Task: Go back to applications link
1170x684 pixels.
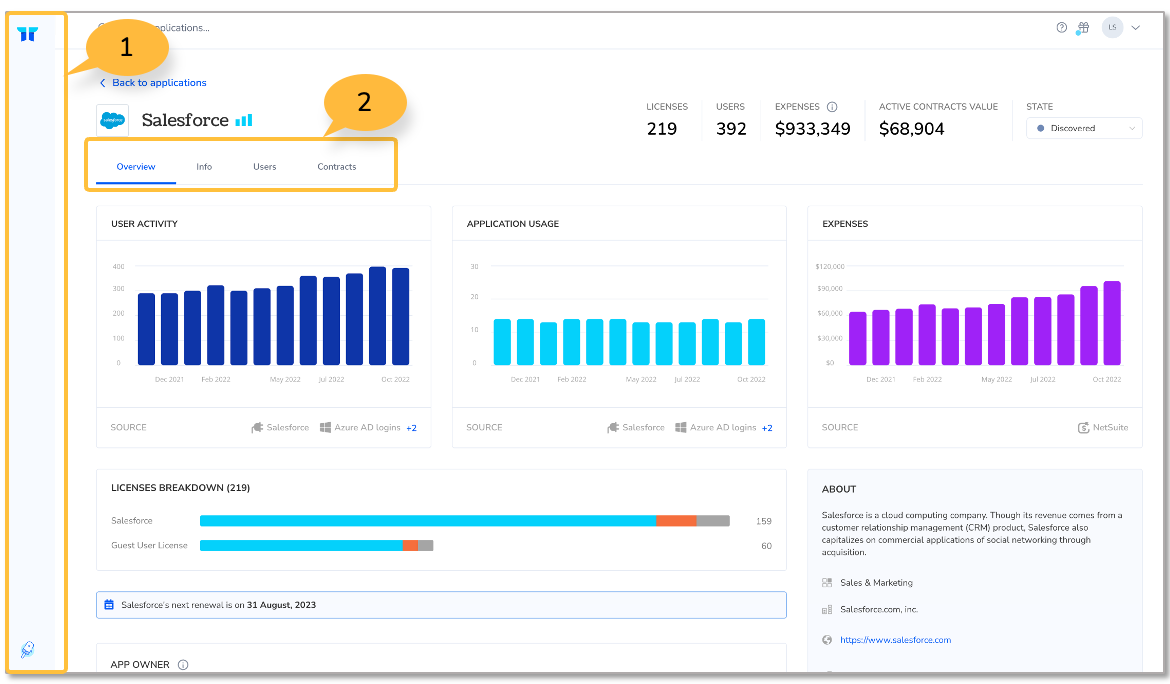Action: pos(154,83)
